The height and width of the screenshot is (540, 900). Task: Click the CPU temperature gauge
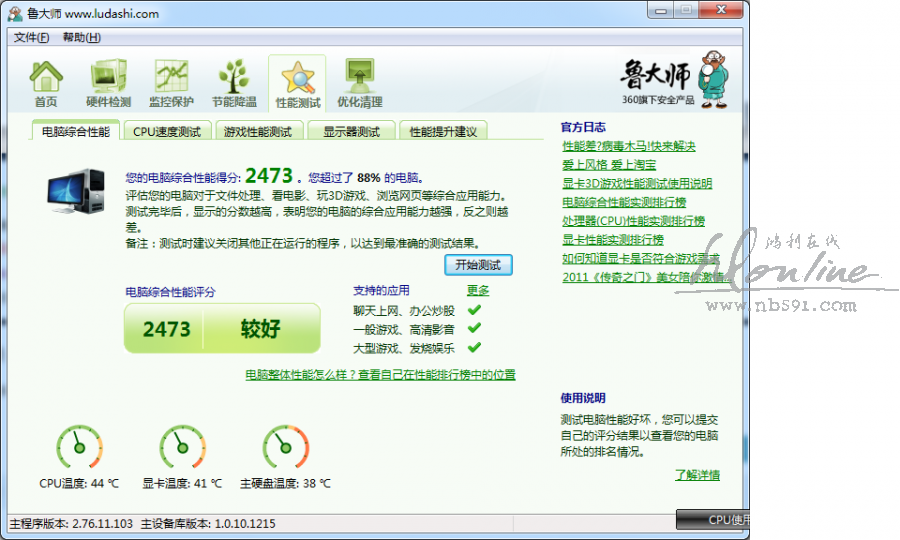pyautogui.click(x=78, y=447)
